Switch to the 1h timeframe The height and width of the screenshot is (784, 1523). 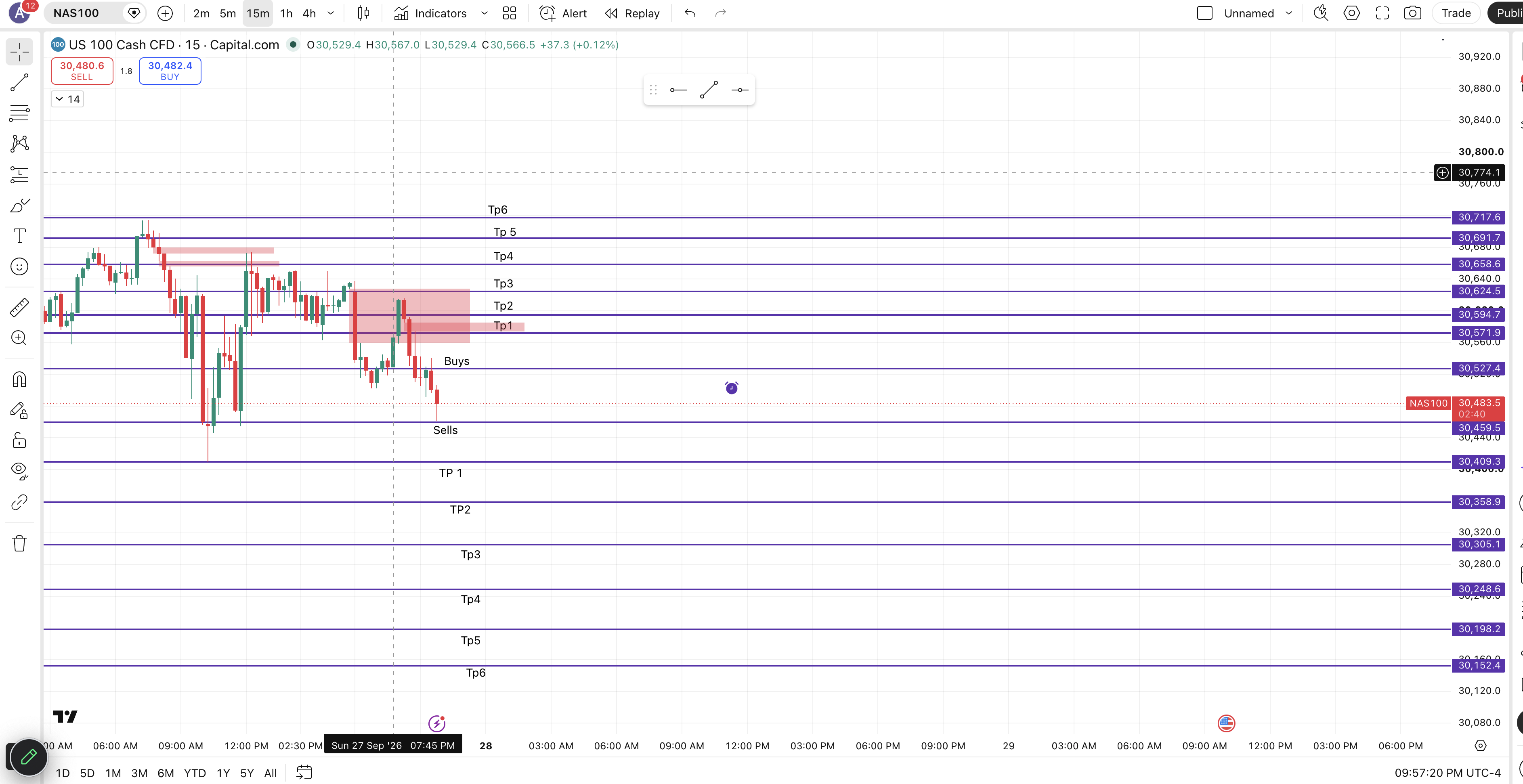286,13
